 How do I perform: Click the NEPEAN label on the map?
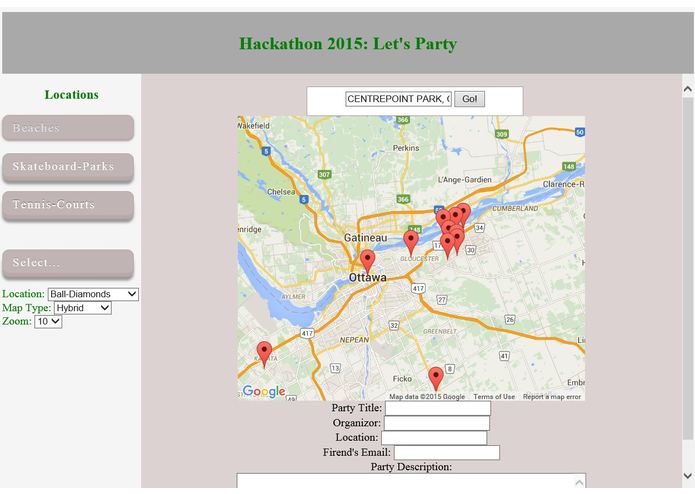pyautogui.click(x=354, y=340)
